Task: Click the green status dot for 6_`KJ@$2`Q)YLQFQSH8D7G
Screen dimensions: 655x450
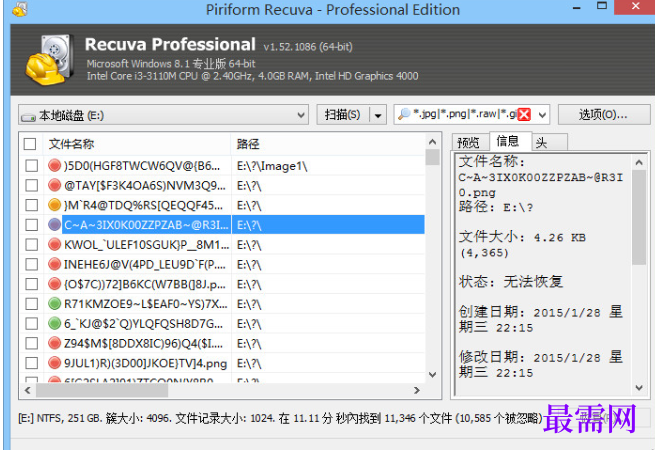Action: coord(54,323)
